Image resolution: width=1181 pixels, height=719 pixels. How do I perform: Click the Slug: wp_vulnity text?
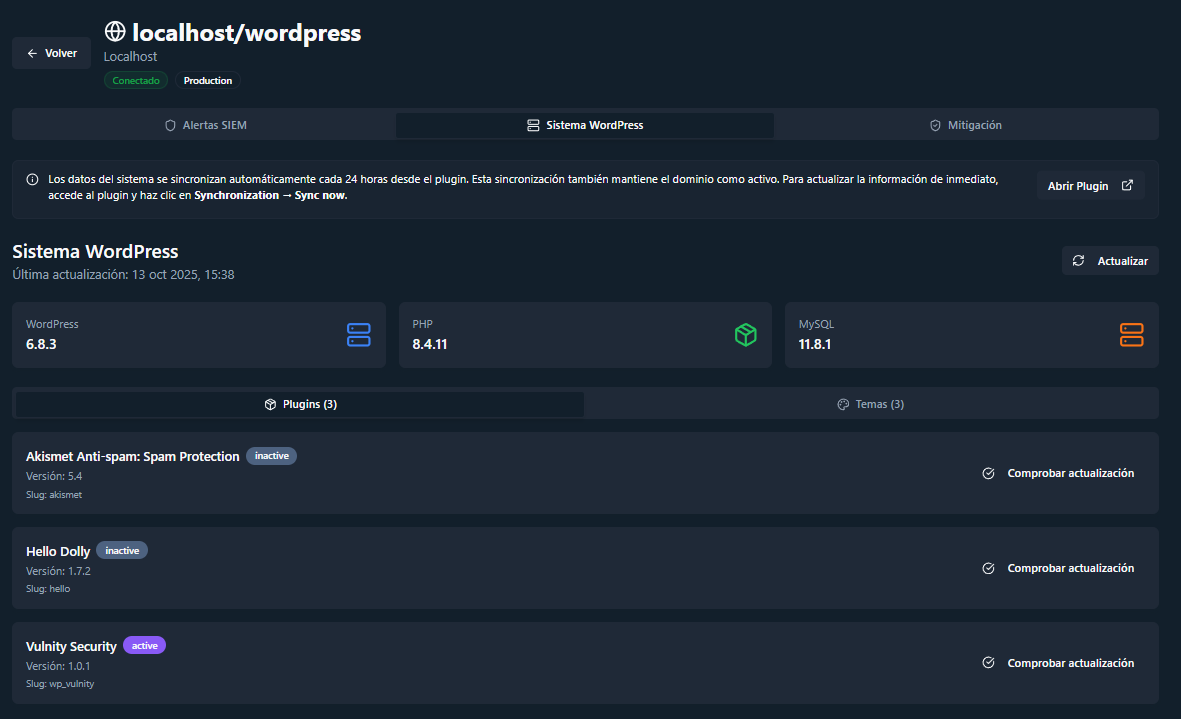pos(60,684)
